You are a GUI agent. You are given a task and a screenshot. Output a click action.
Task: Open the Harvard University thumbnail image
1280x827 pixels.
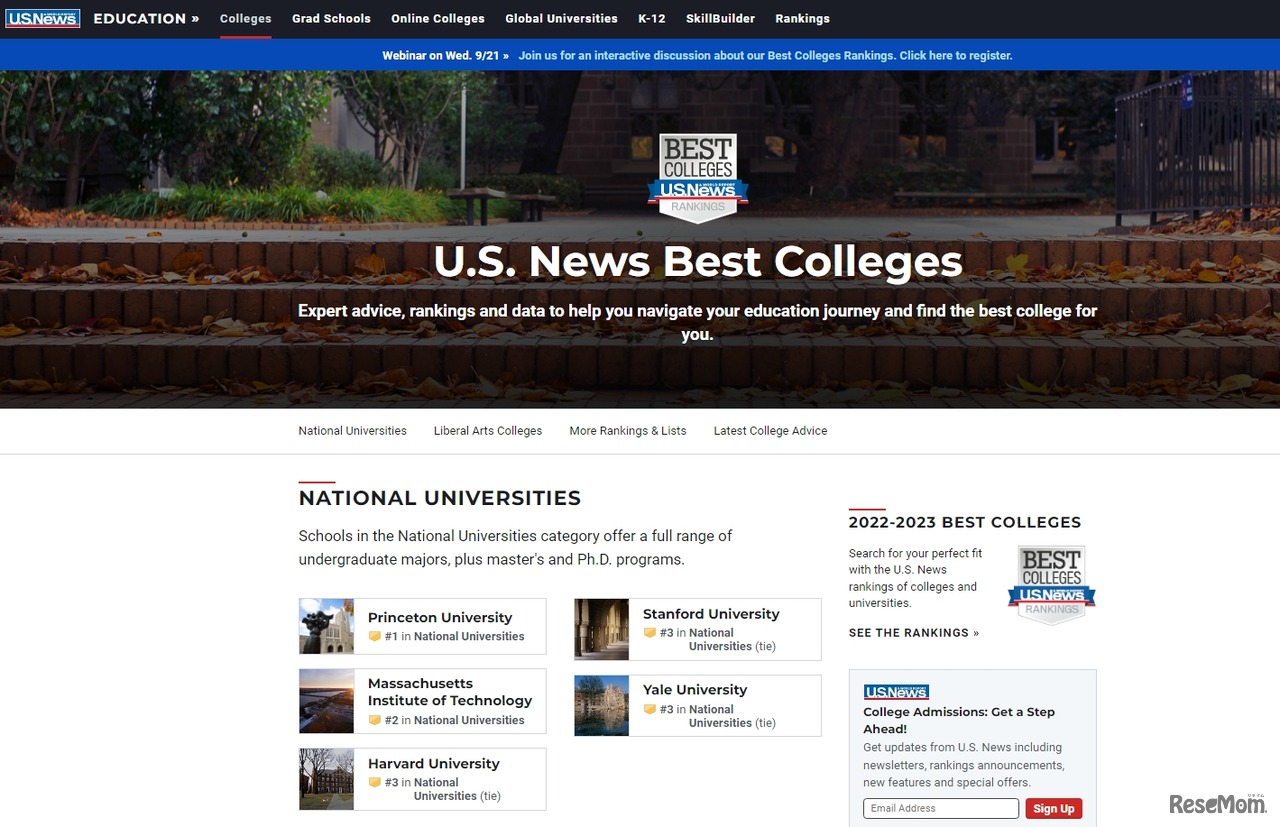click(x=326, y=779)
